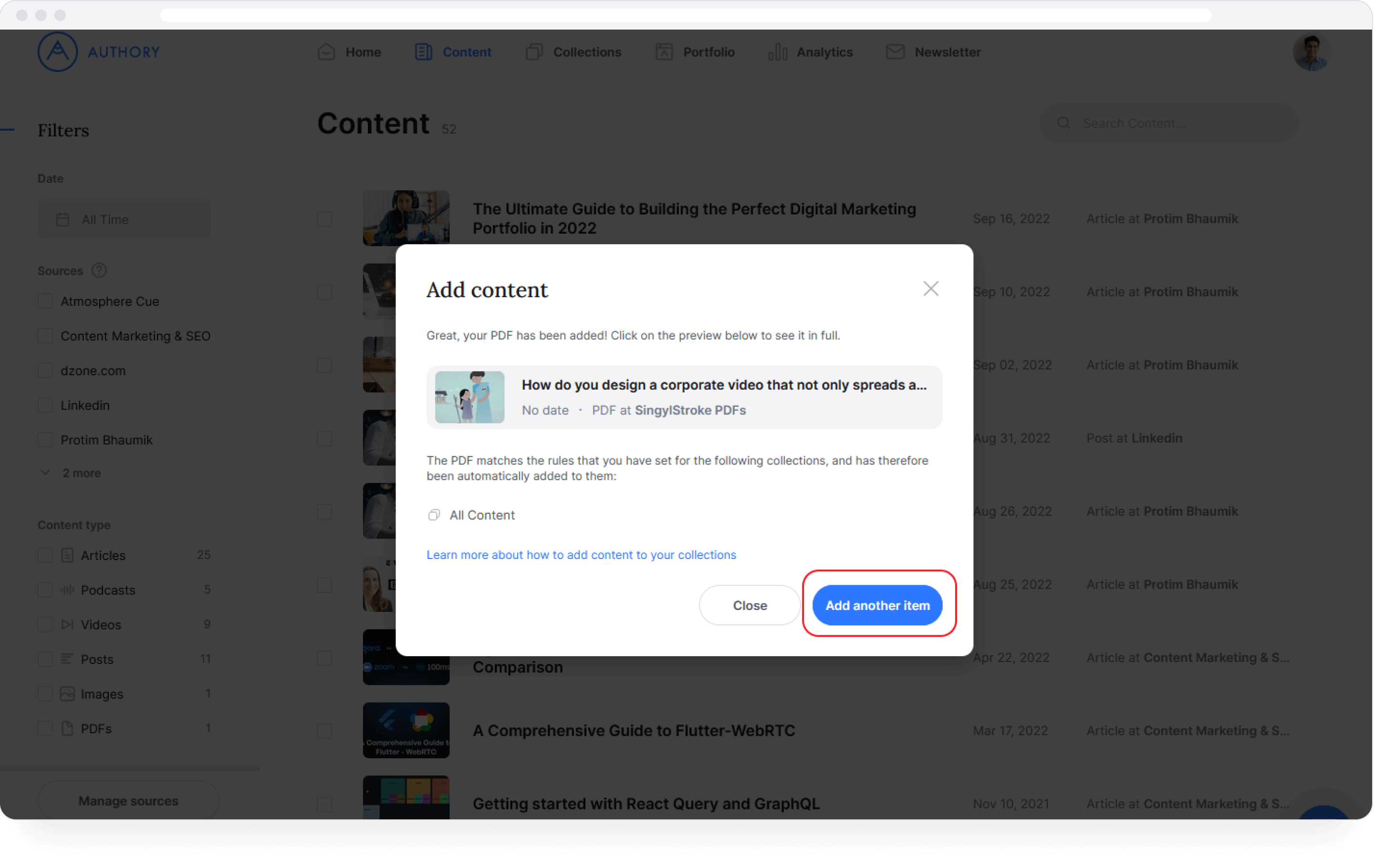Open the Newsletter menu item
1374x868 pixels.
[947, 52]
